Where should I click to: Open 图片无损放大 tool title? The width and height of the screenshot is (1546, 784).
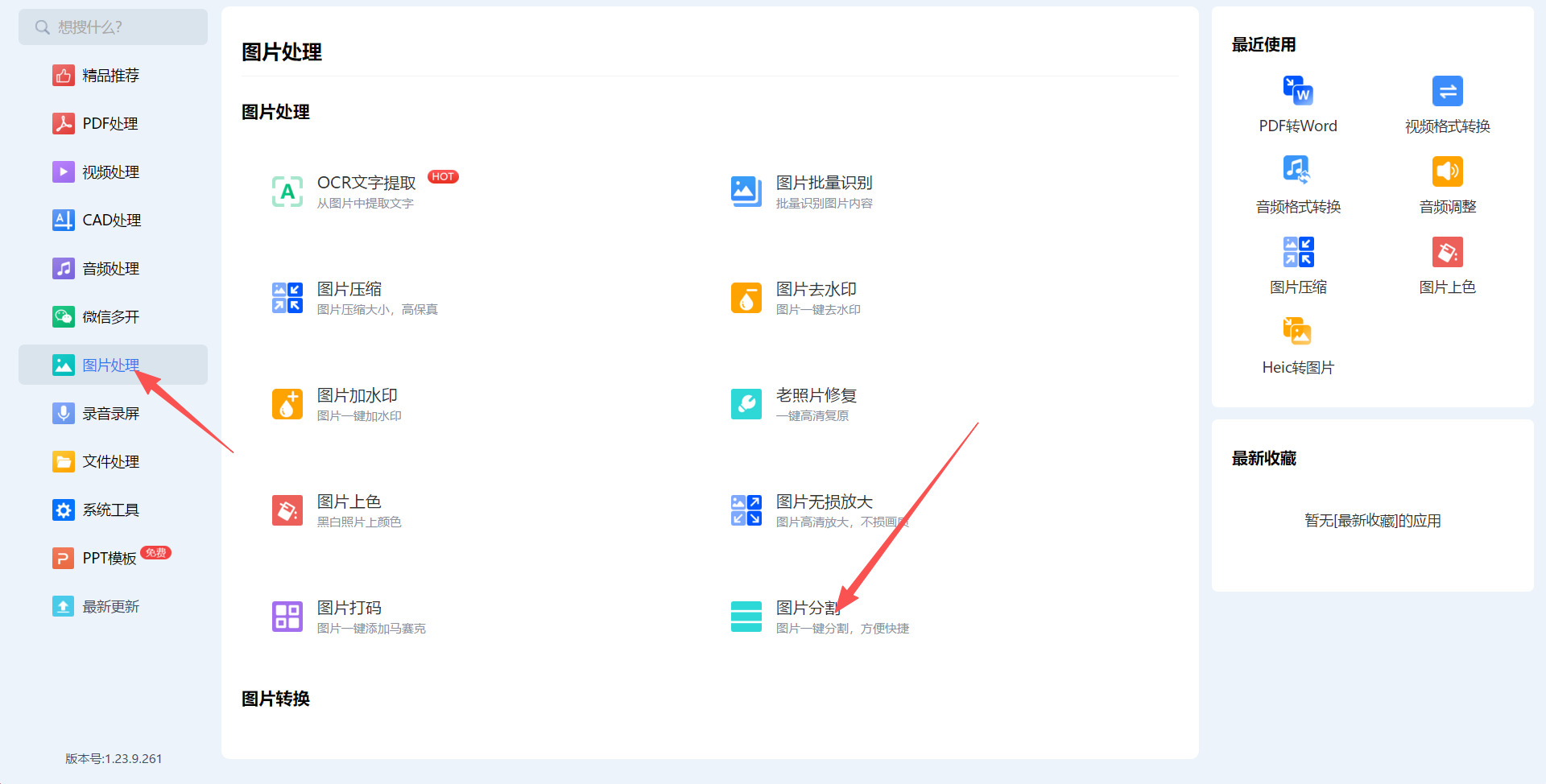pyautogui.click(x=825, y=501)
